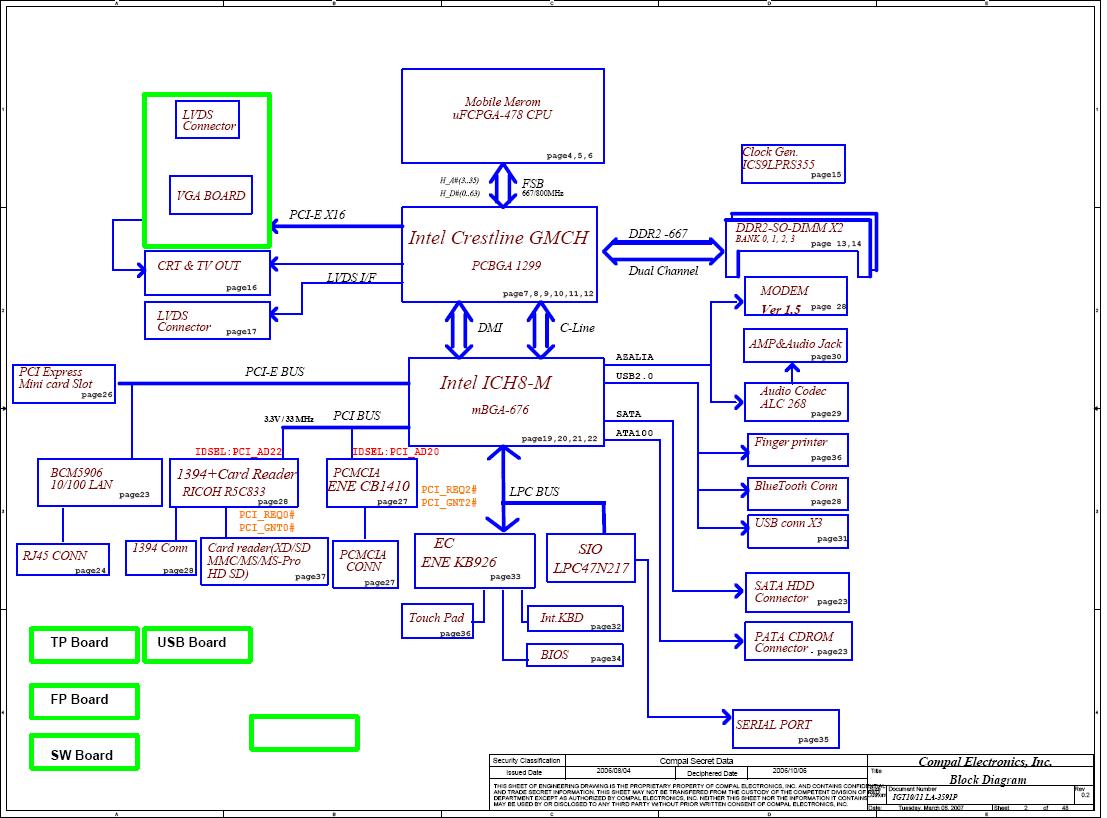
Task: Select the Intel Crestline GMCH block
Action: click(x=499, y=254)
